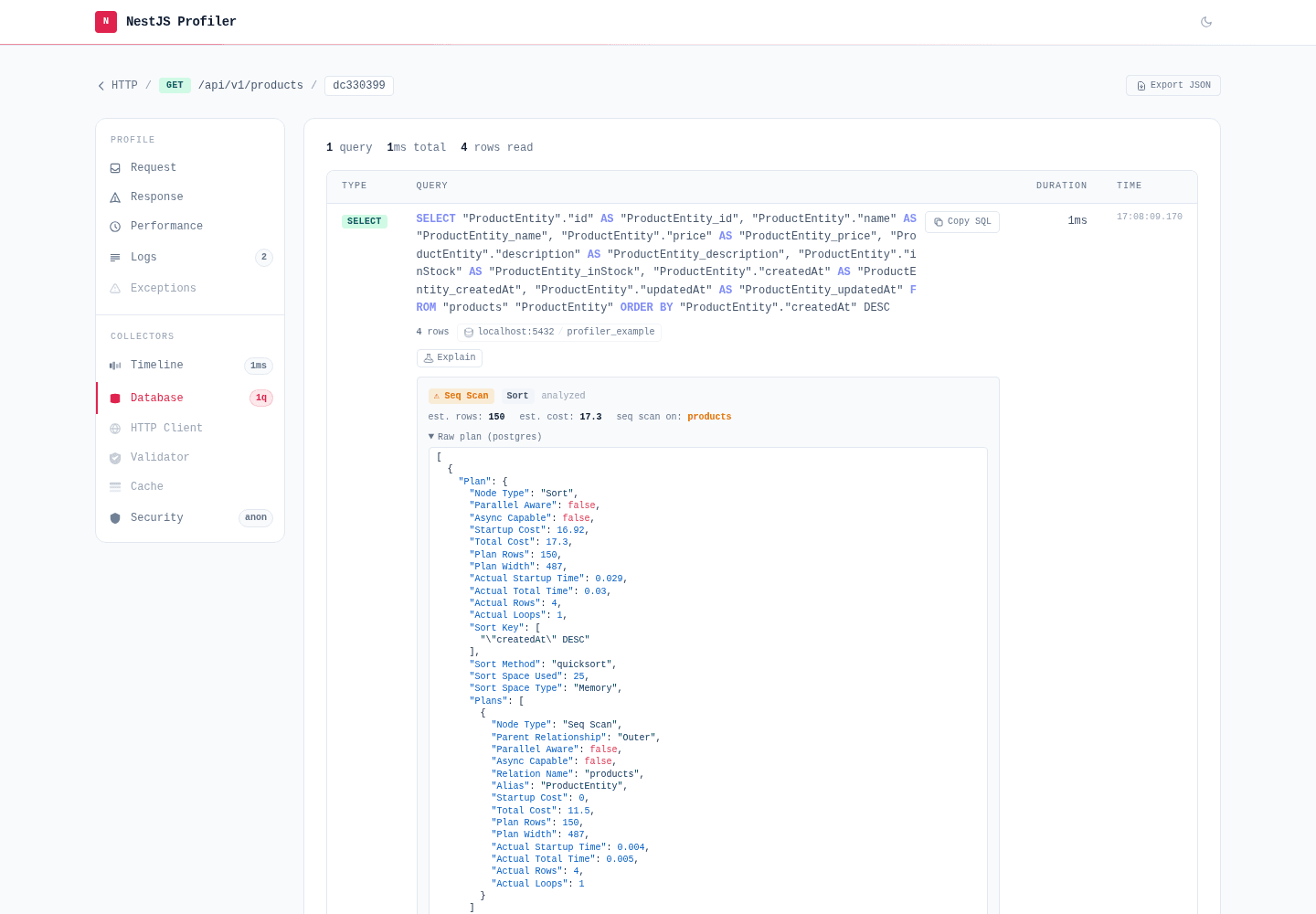
Task: Click the "4 rows read" summary
Action: coord(496,148)
